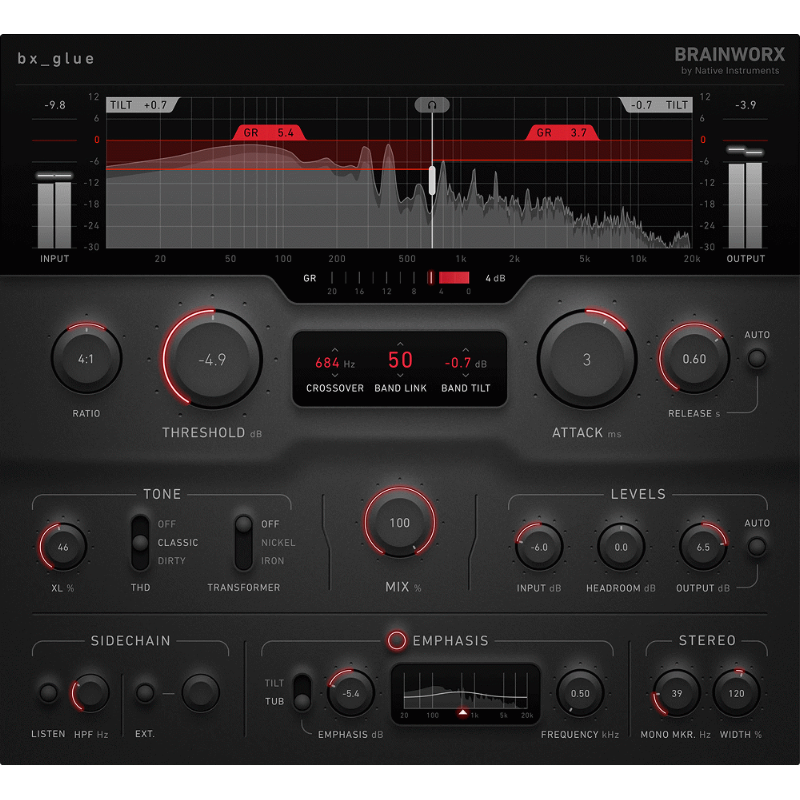
Task: Click the bx_glue plugin title
Action: 56,59
